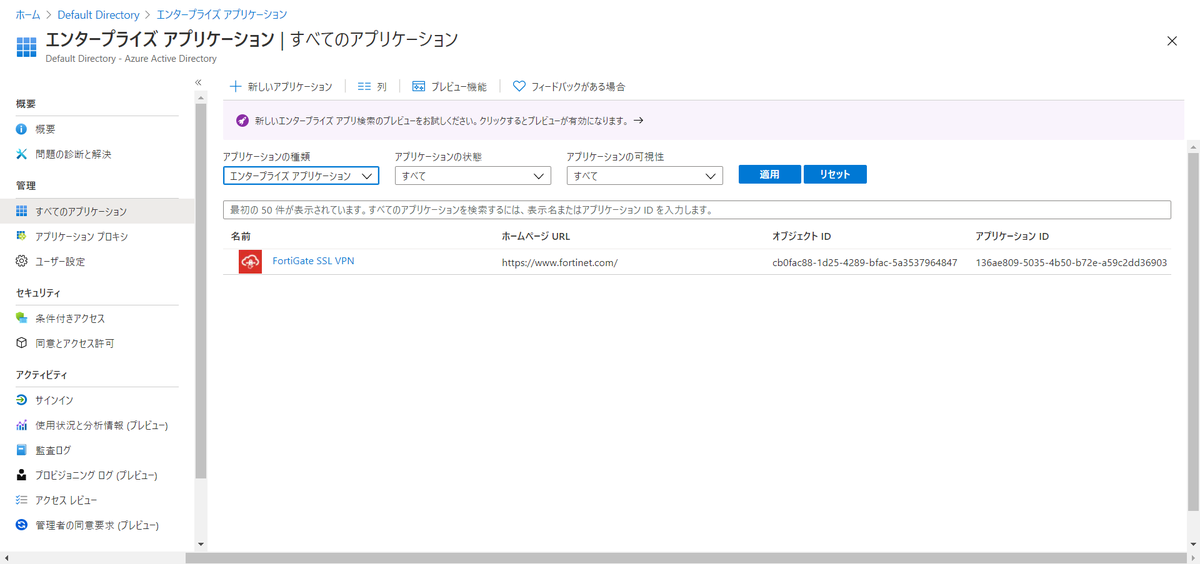Click プレビュー機能 toolbar button
Screen dimensions: 1200x564
[x=449, y=87]
